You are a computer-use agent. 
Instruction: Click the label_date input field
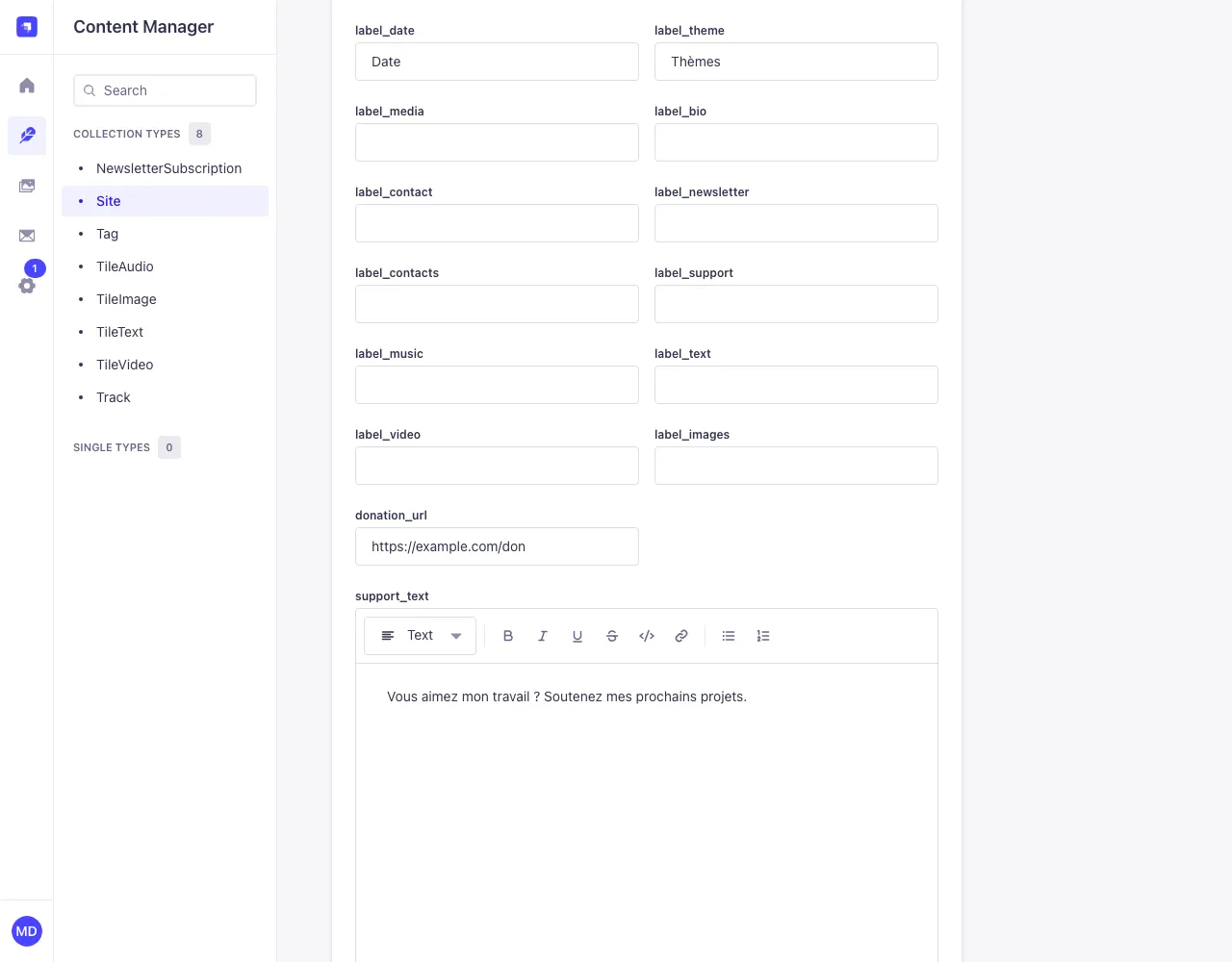coord(497,62)
